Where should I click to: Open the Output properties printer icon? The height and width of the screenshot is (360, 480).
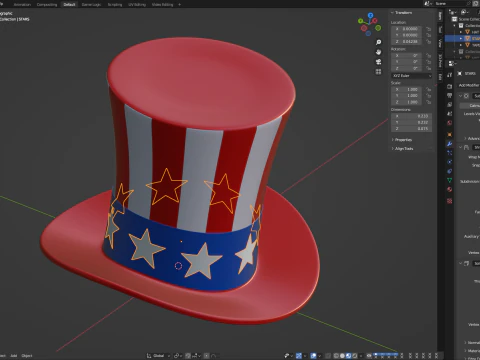tap(449, 96)
